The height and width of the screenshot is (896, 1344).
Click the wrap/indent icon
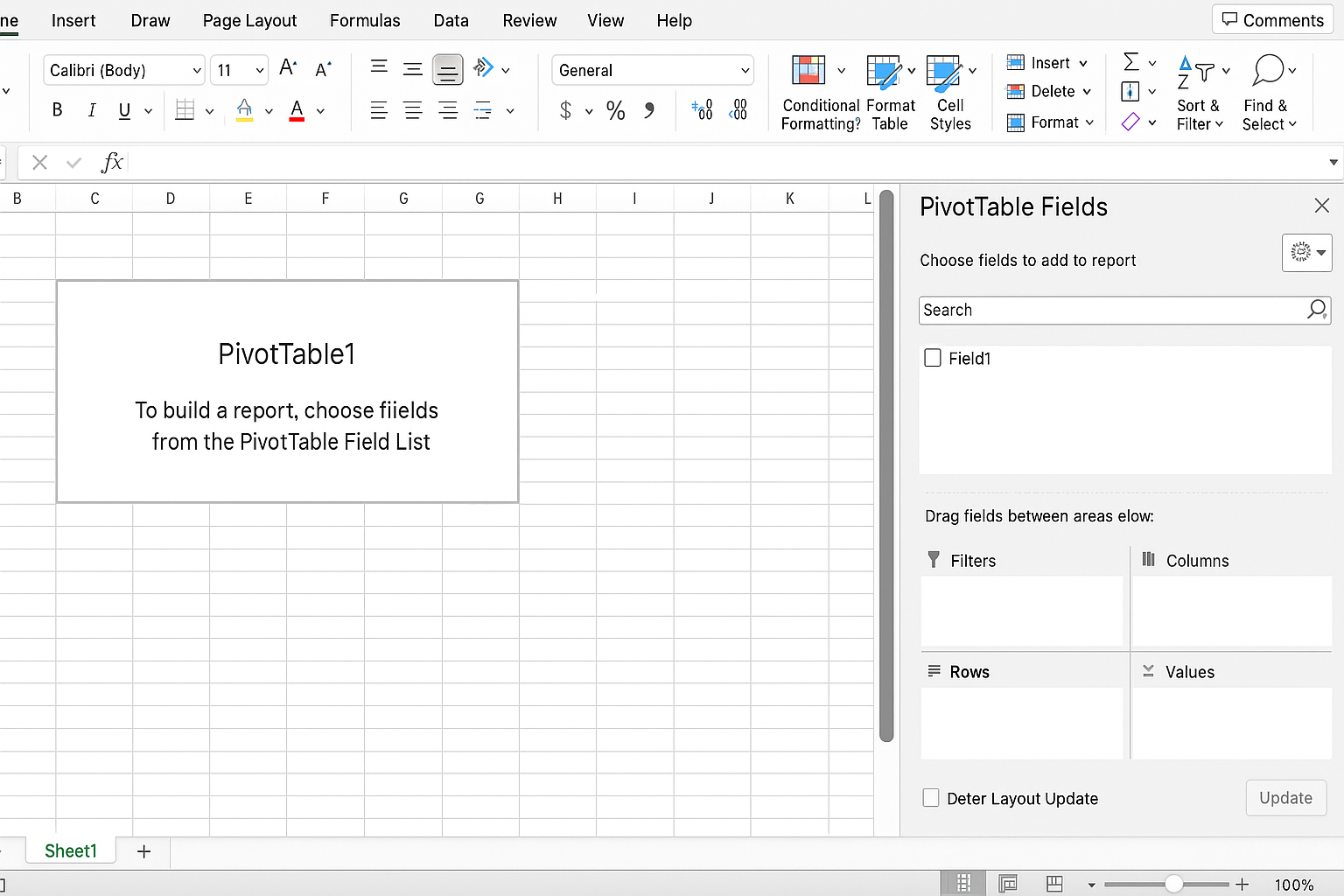pos(482,110)
